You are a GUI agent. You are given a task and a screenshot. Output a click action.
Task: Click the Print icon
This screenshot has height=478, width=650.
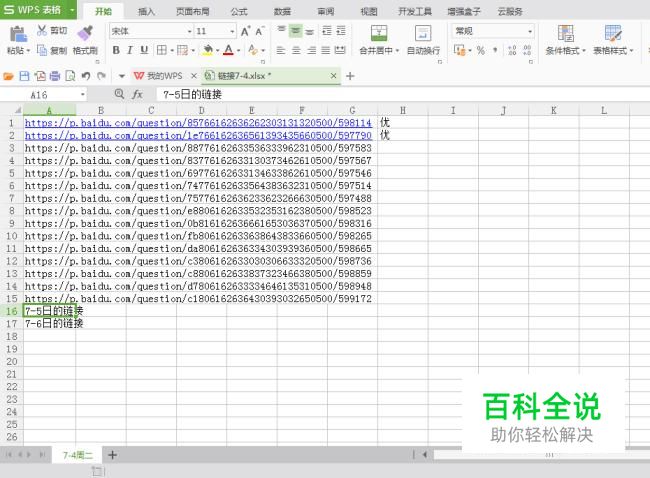pyautogui.click(x=55, y=76)
